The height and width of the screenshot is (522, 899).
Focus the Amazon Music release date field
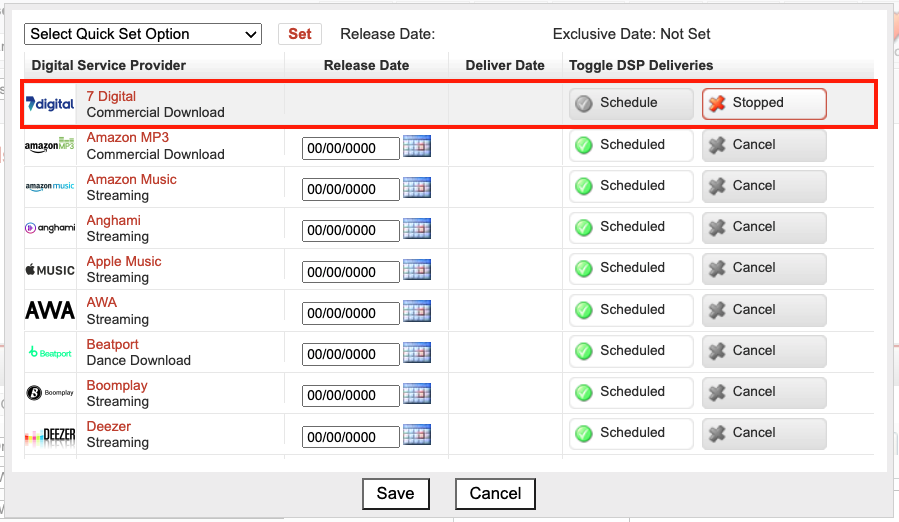351,189
